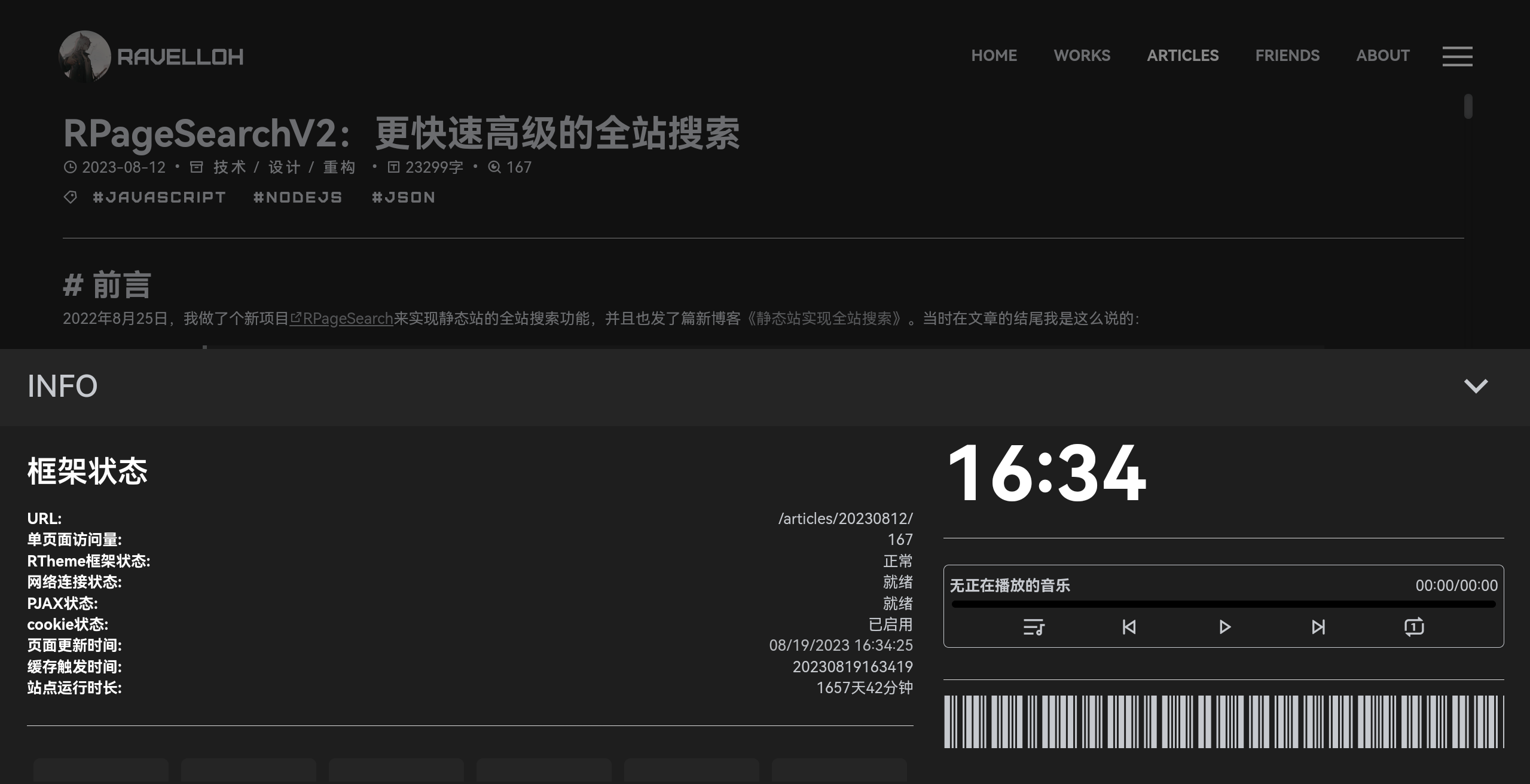Viewport: 1530px width, 784px height.
Task: Click the 23299字 word count
Action: [x=434, y=167]
